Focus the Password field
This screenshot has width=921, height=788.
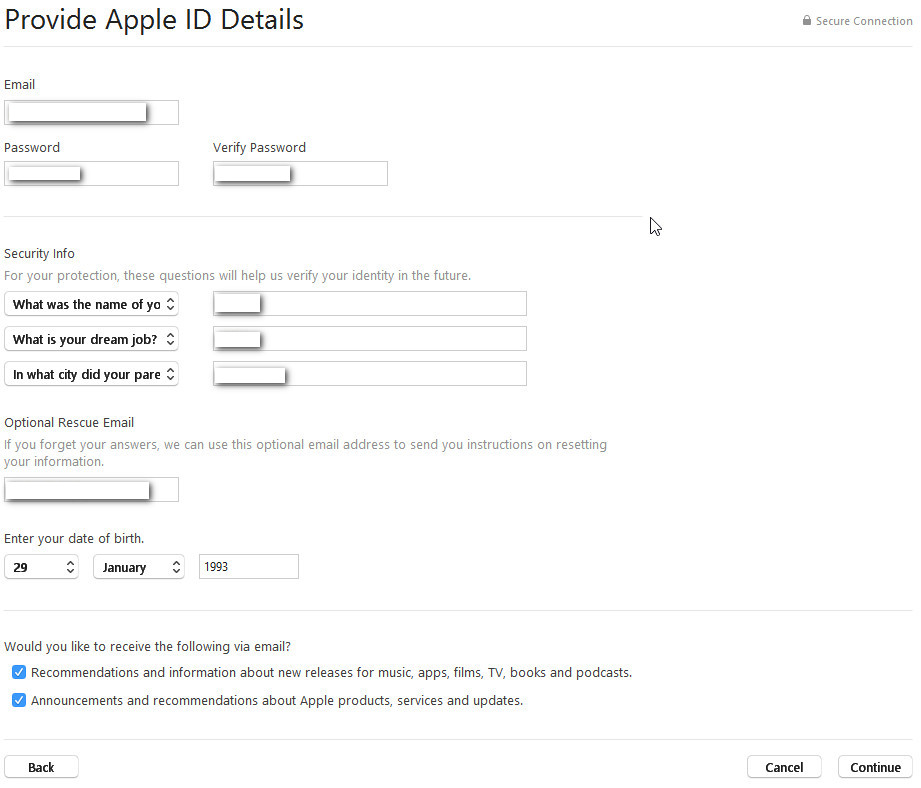point(91,174)
